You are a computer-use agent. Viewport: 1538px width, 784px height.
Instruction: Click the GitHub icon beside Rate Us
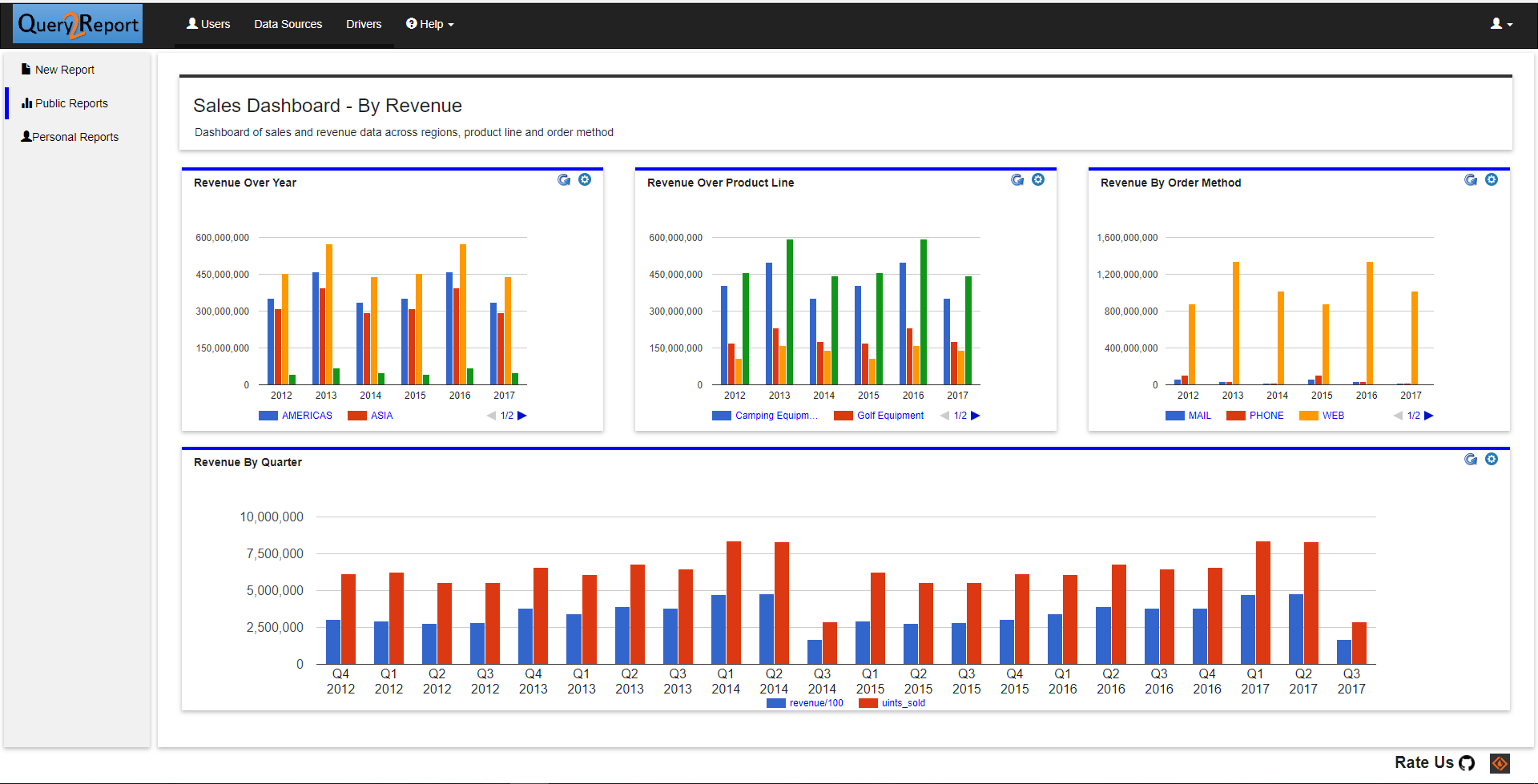(x=1467, y=763)
